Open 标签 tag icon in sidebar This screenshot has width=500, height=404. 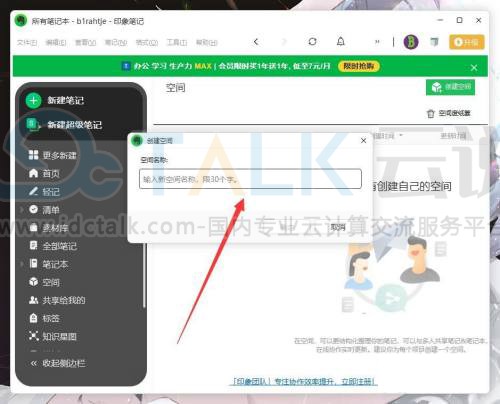(x=33, y=318)
